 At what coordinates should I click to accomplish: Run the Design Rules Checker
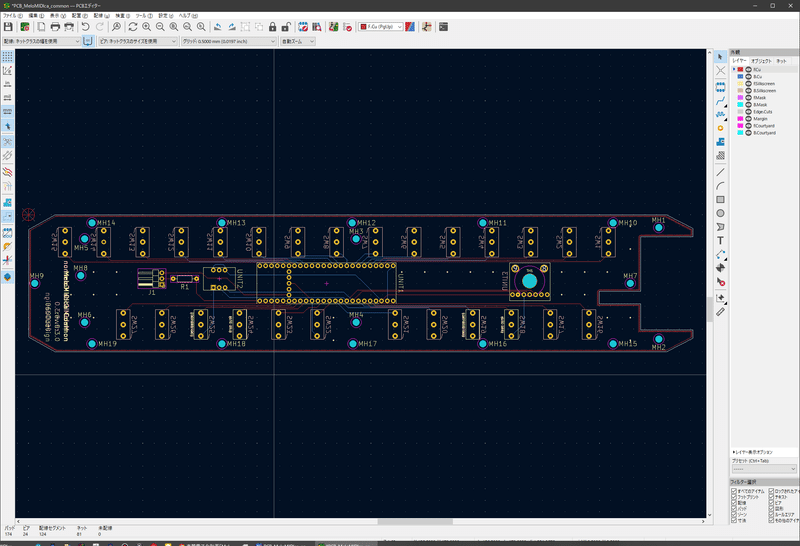[x=347, y=27]
